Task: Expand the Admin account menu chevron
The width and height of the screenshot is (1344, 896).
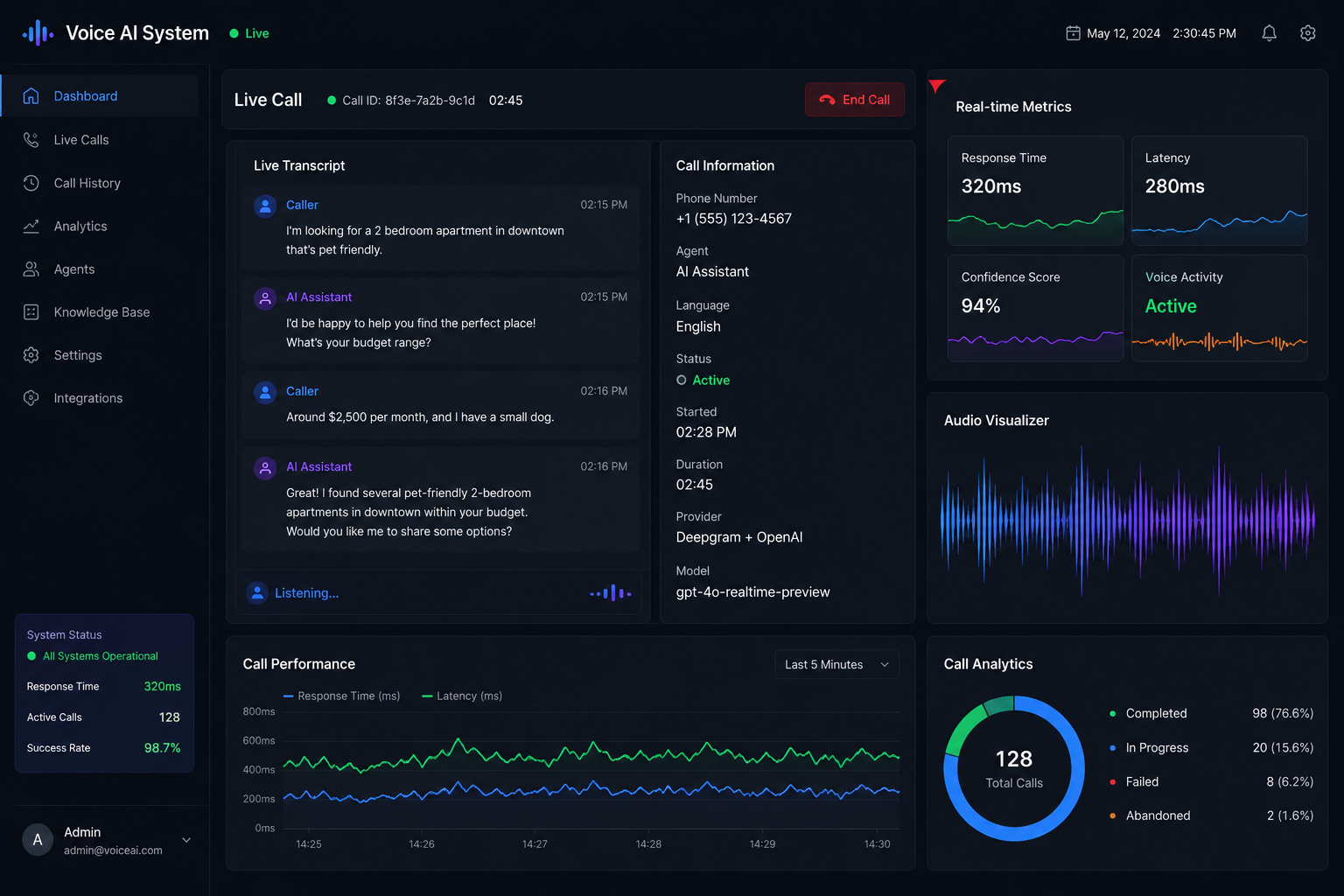Action: 186,840
